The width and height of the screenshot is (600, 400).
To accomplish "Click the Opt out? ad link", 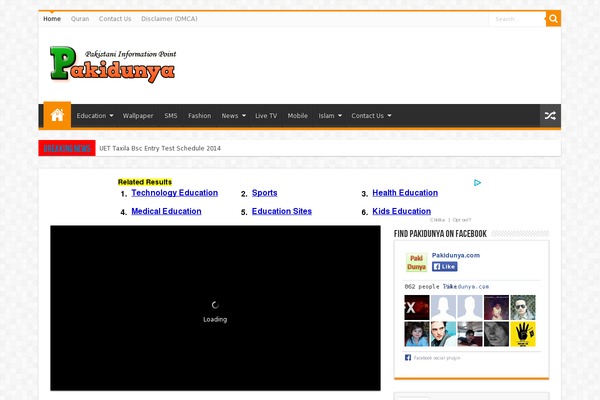I will point(461,220).
